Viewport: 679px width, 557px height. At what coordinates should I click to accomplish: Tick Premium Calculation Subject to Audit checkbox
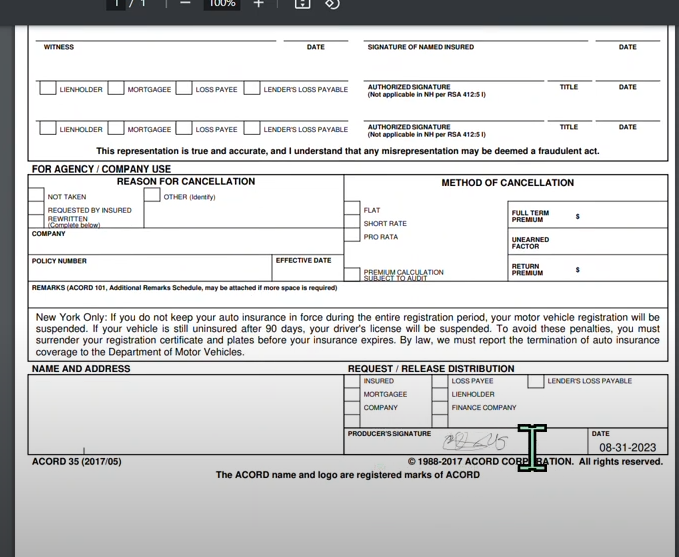pos(352,274)
